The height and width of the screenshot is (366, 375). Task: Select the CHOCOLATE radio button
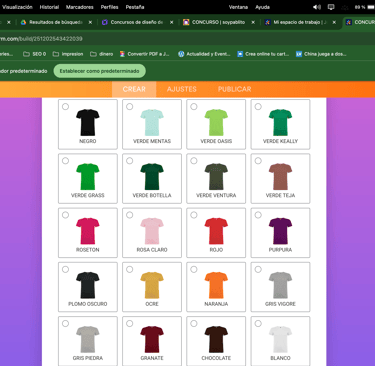click(194, 323)
